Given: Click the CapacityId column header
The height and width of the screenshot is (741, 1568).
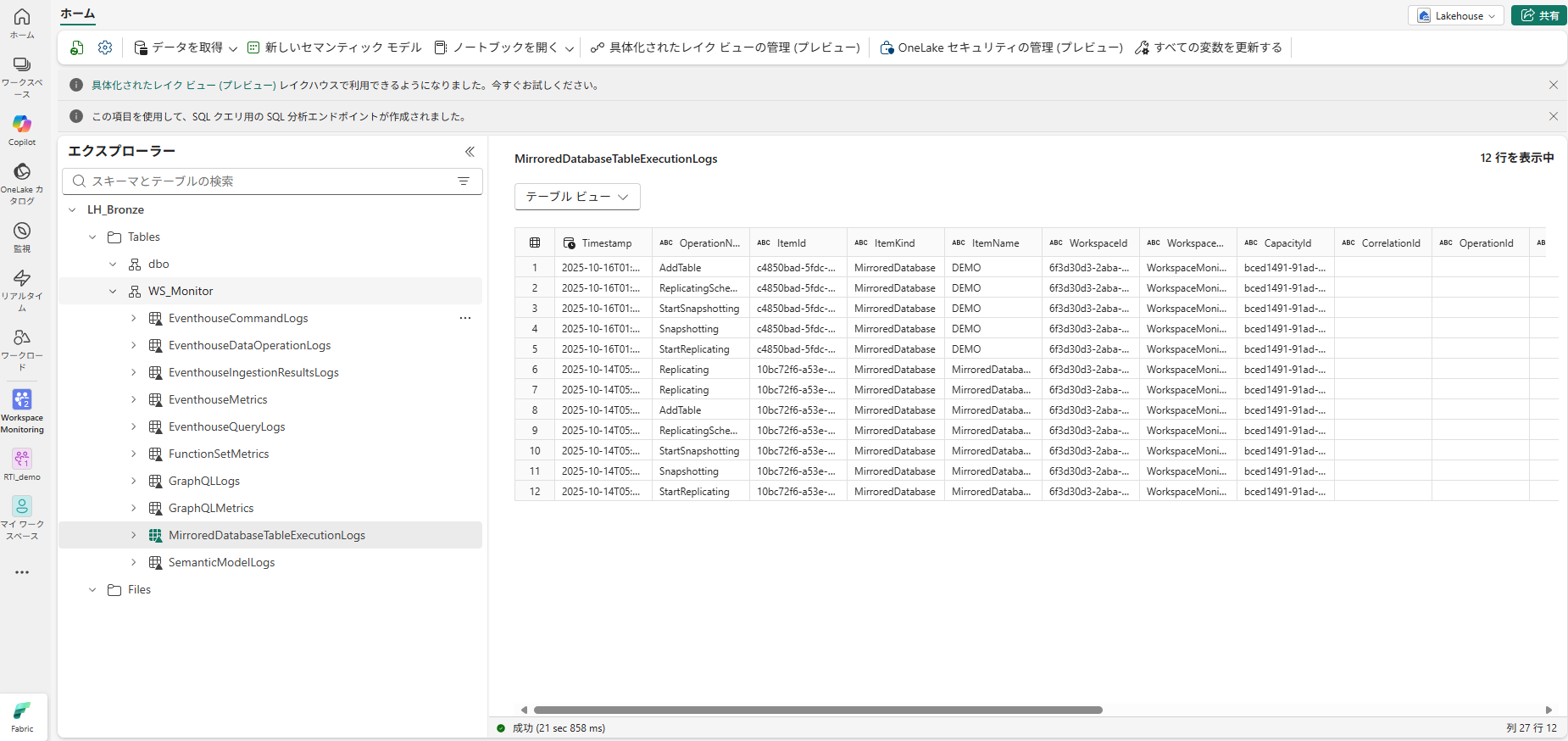Looking at the screenshot, I should tap(1286, 242).
